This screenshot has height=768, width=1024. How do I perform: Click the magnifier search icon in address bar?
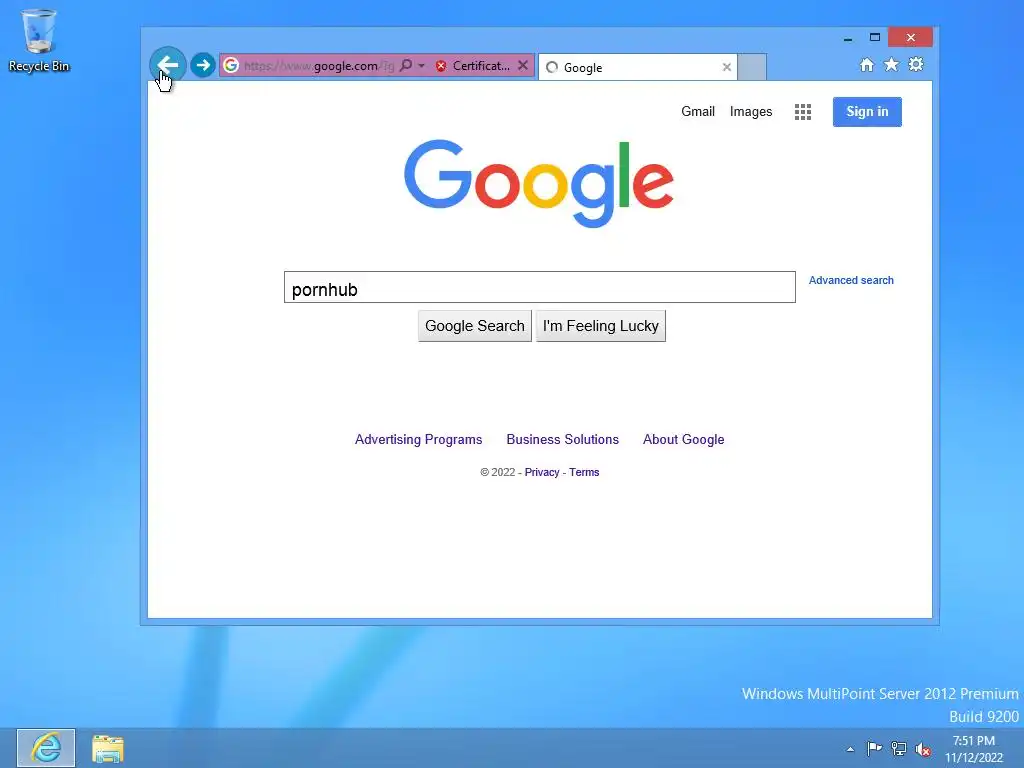point(406,65)
